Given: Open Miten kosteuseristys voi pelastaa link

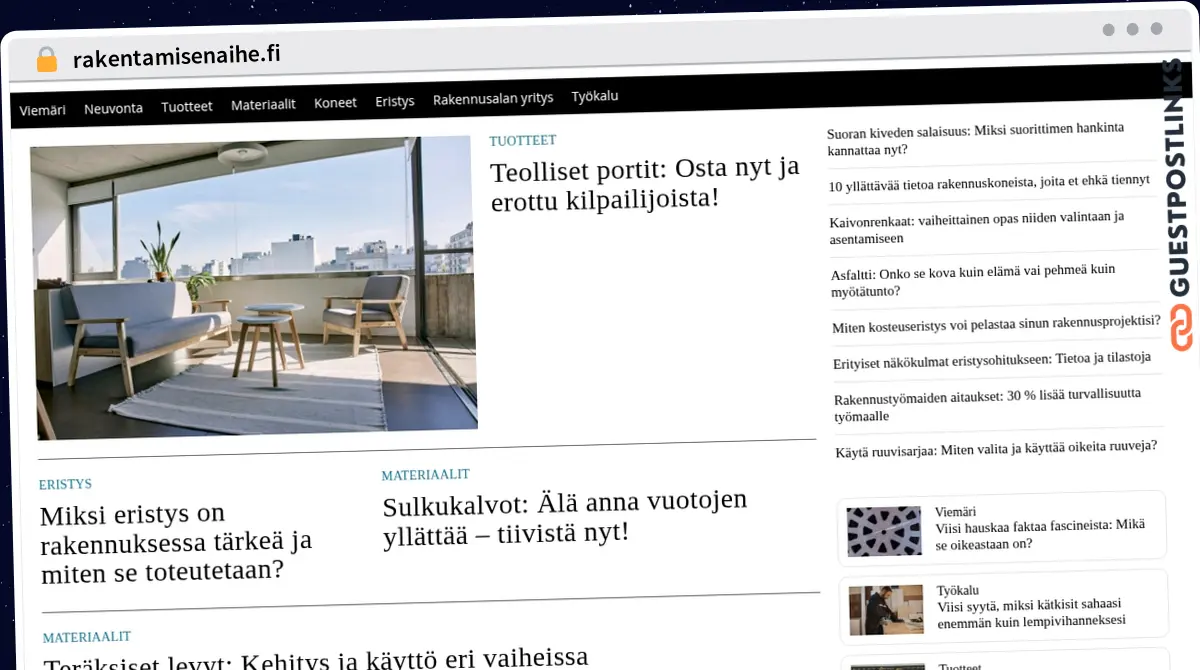Looking at the screenshot, I should tap(996, 324).
